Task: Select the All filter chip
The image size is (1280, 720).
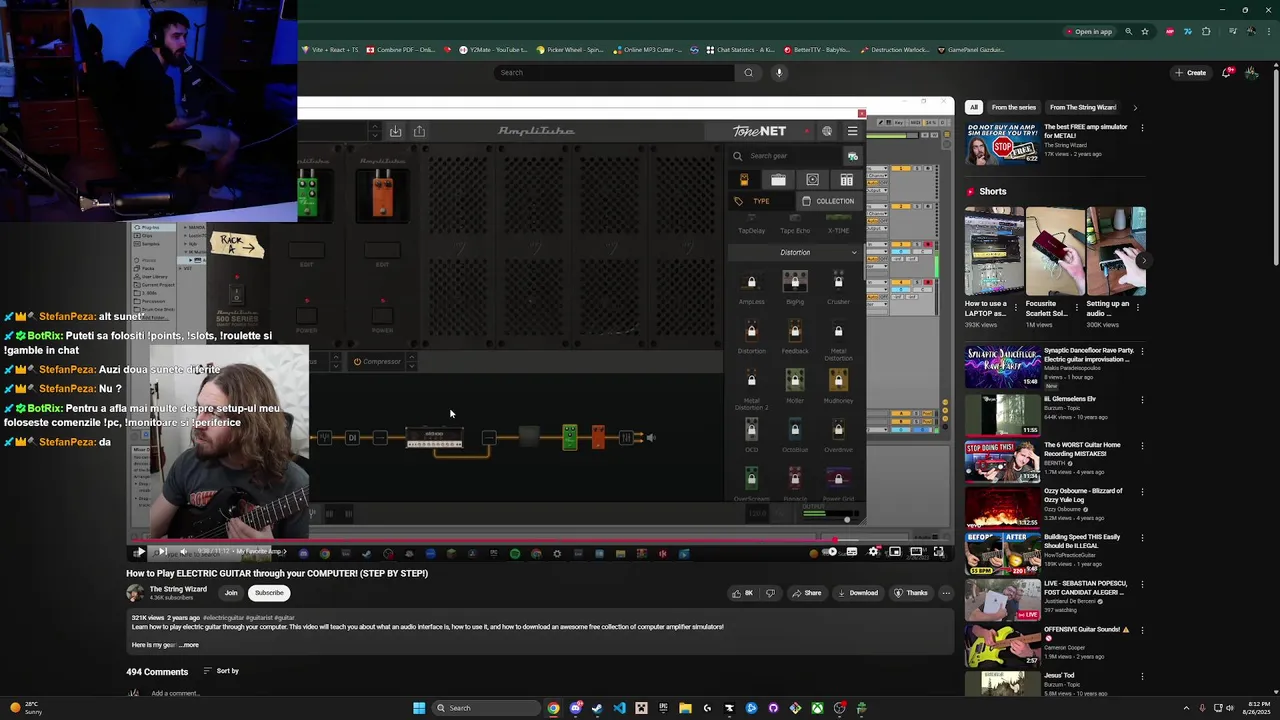Action: tap(973, 107)
